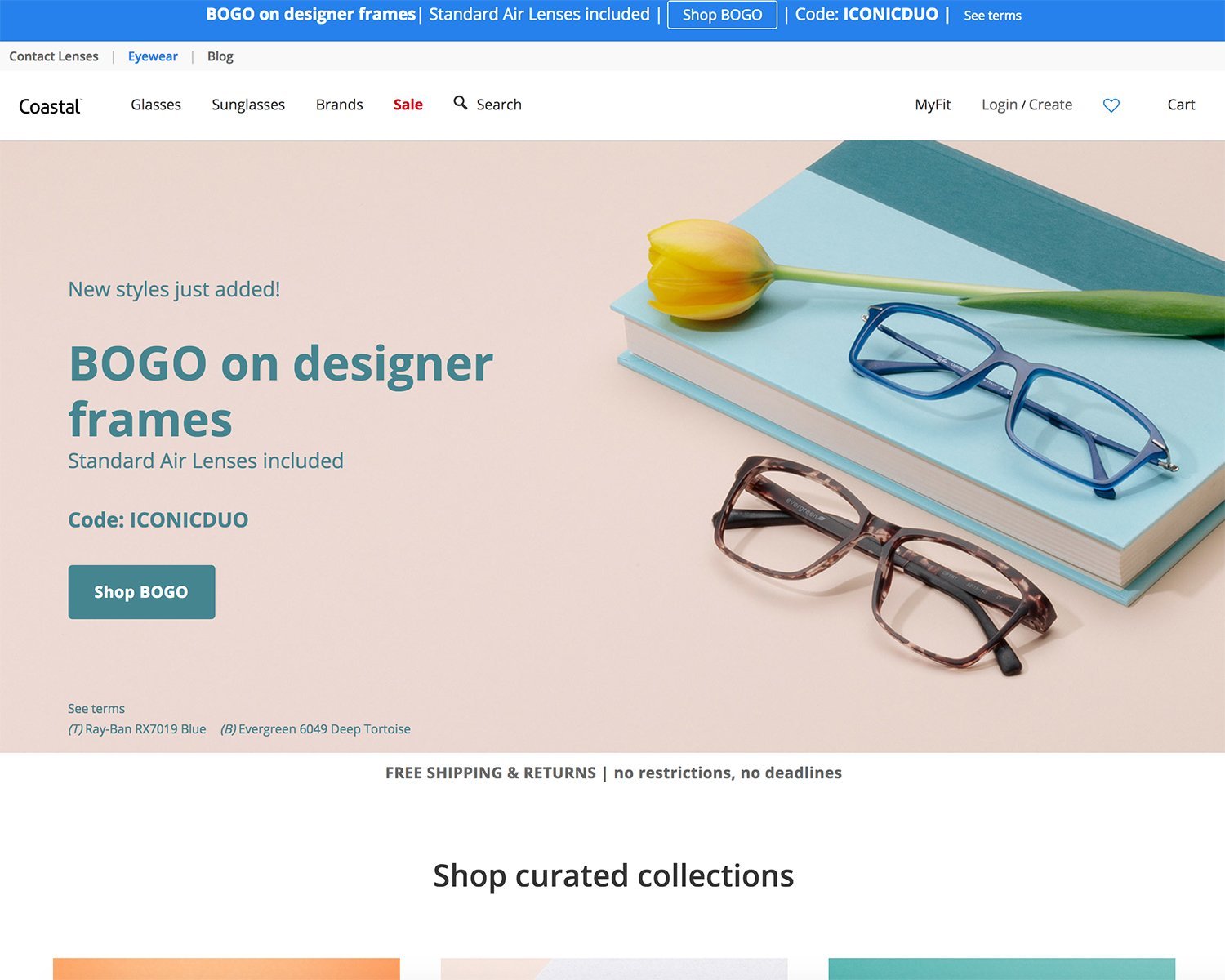This screenshot has height=980, width=1225.
Task: Open MyFit page
Action: (933, 105)
